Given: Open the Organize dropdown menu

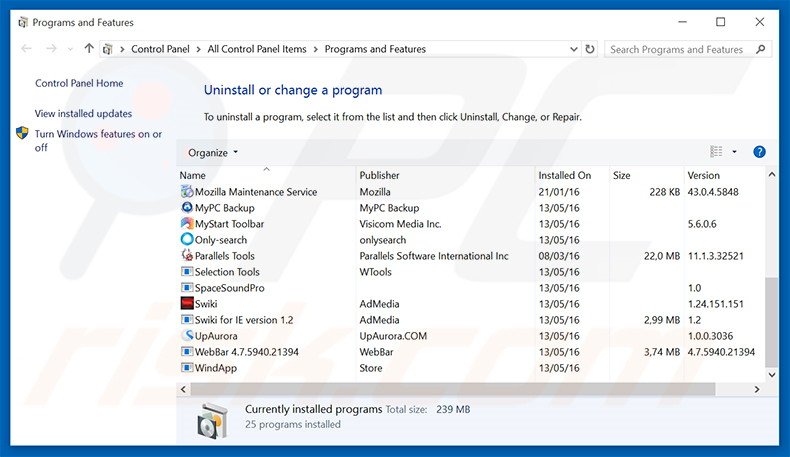Looking at the screenshot, I should [213, 152].
